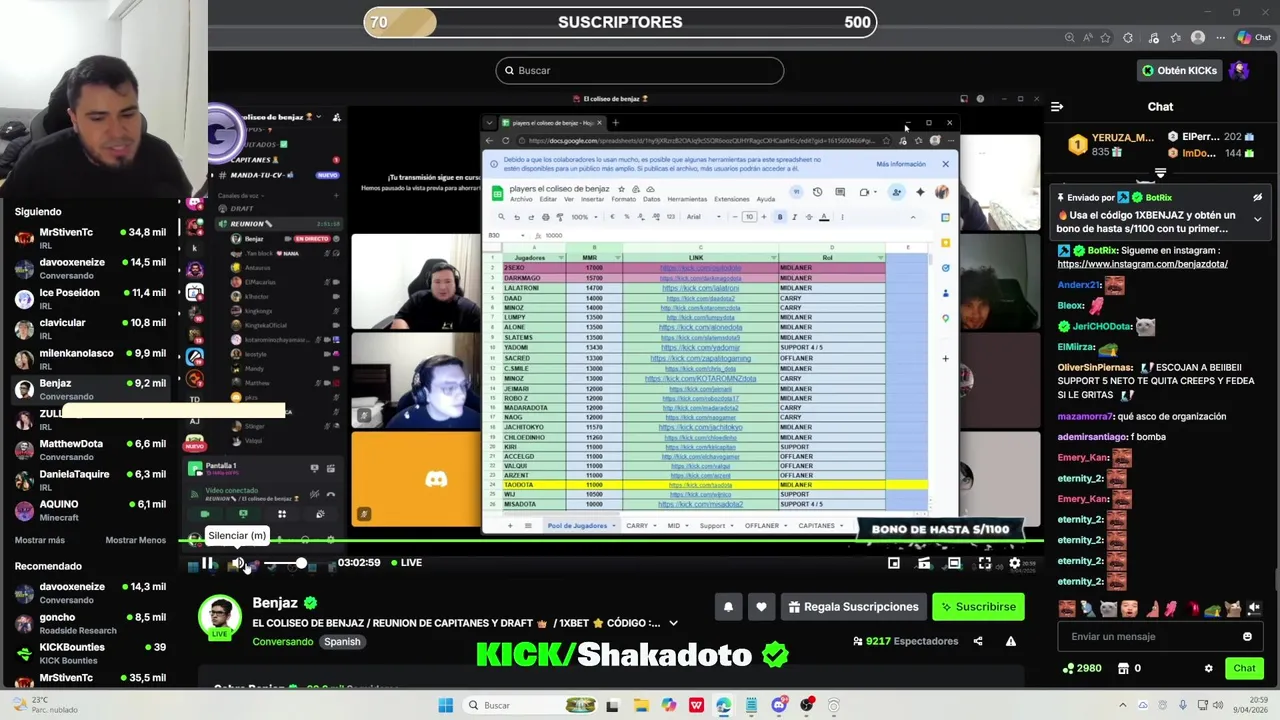Open the browser three-dot menu
The image size is (1280, 720).
pos(1220,38)
